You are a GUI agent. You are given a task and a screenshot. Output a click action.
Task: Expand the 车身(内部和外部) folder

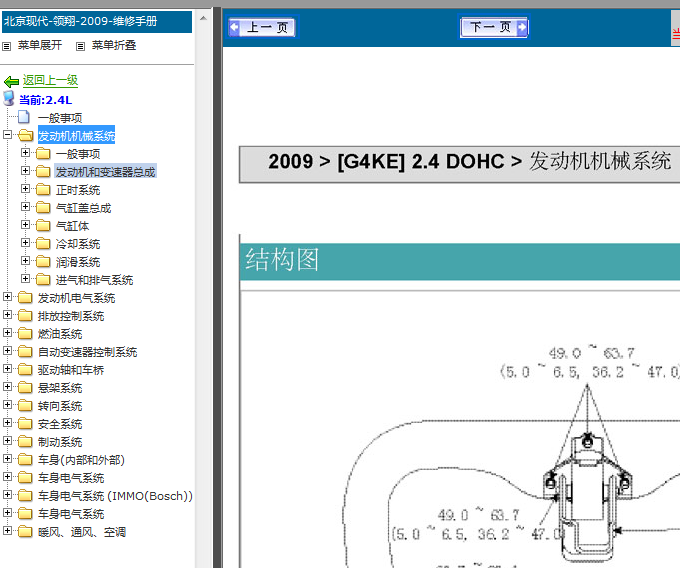[7, 458]
